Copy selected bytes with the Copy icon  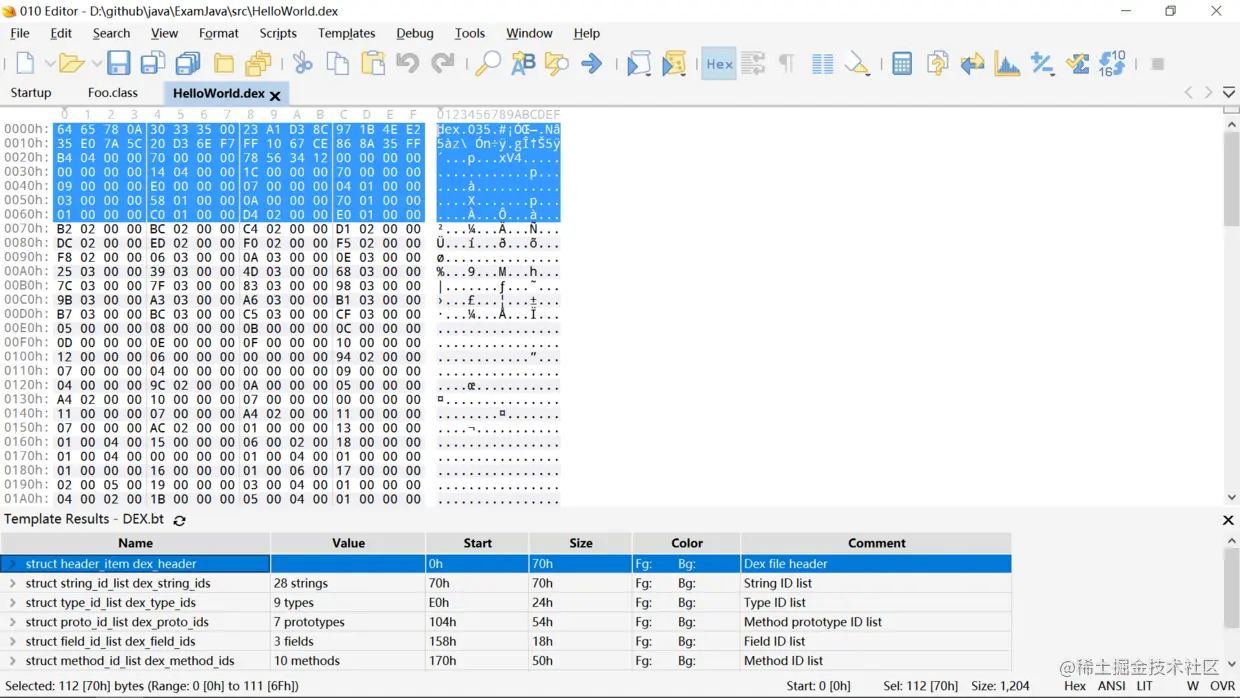pos(338,64)
